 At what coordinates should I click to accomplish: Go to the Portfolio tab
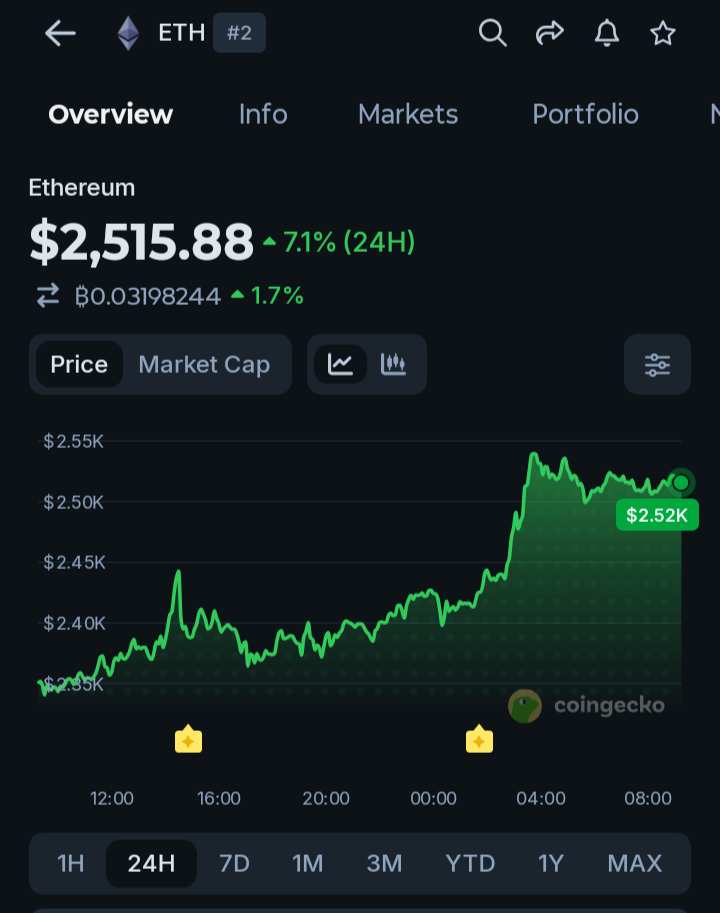pos(586,114)
